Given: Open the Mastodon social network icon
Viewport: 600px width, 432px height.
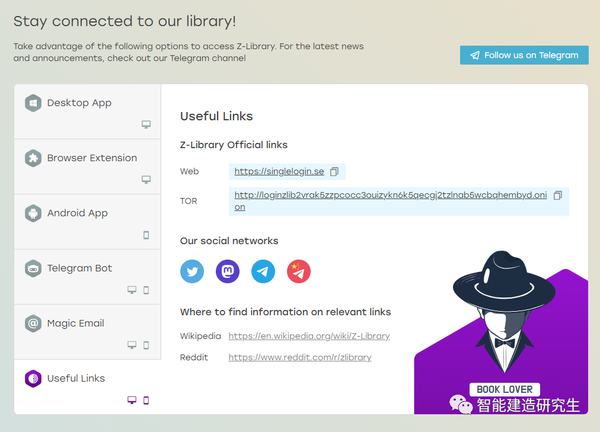Looking at the screenshot, I should click(228, 271).
